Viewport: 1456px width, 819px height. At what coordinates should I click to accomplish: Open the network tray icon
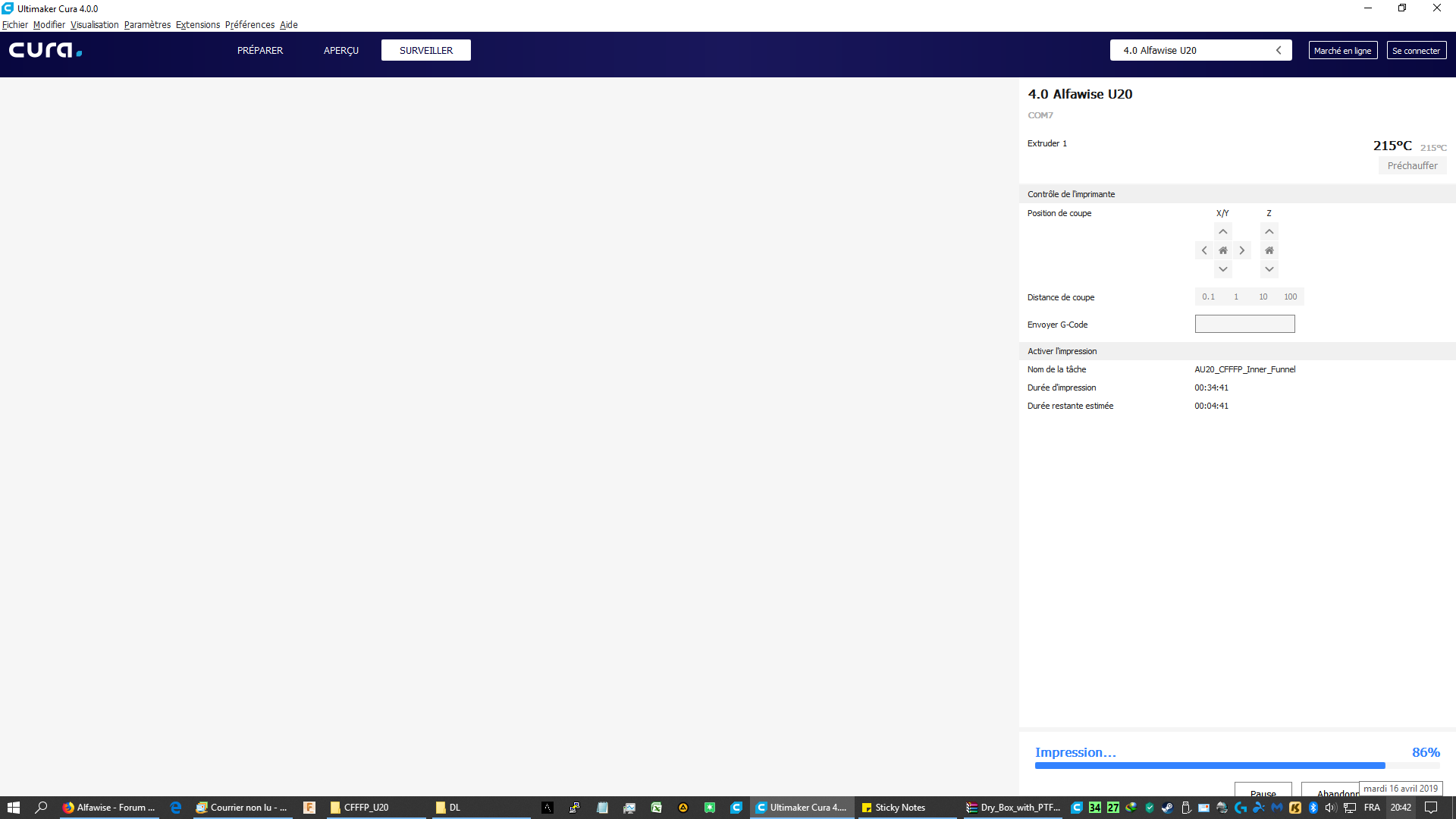tap(1350, 808)
